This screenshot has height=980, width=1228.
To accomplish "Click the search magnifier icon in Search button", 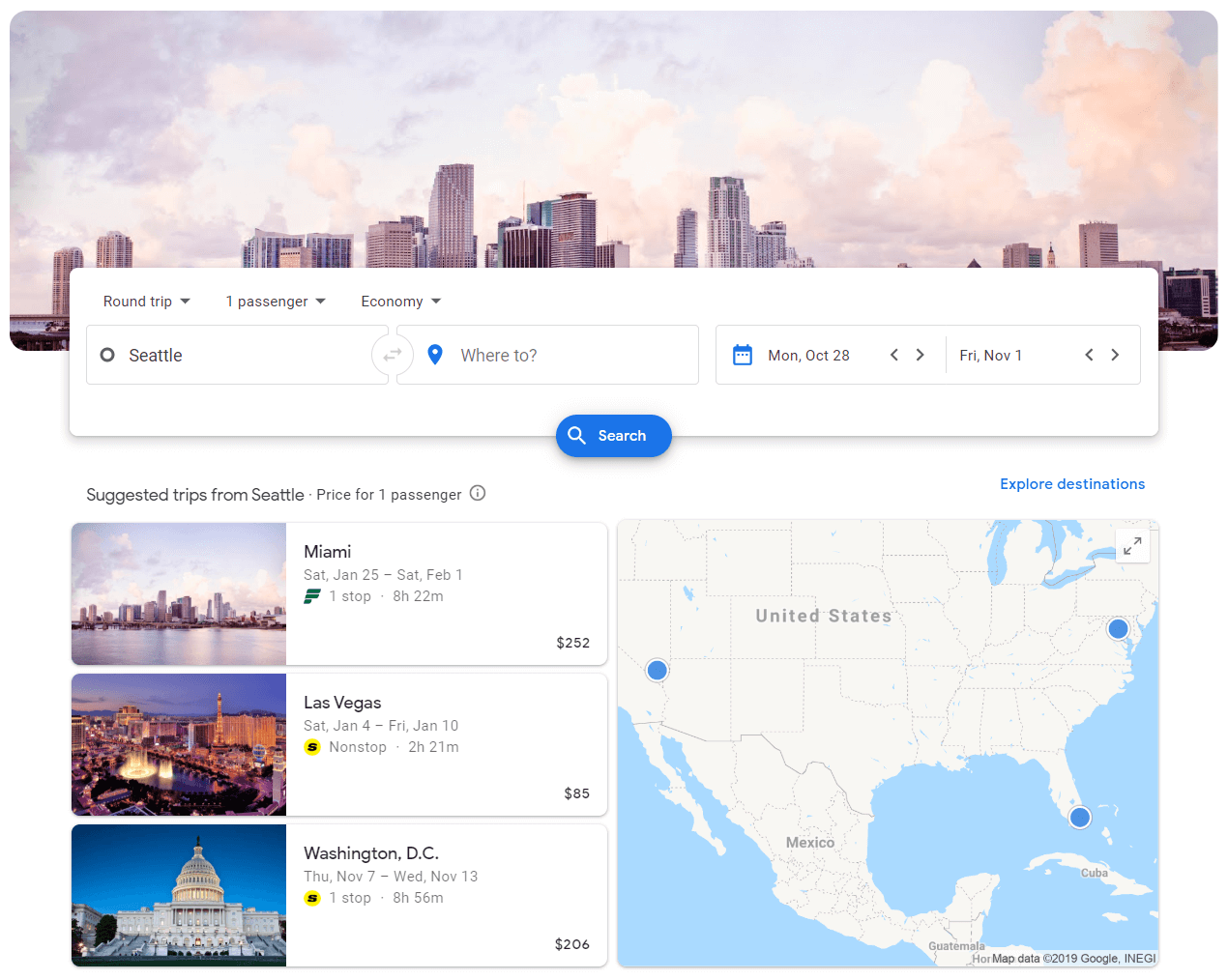I will coord(577,436).
